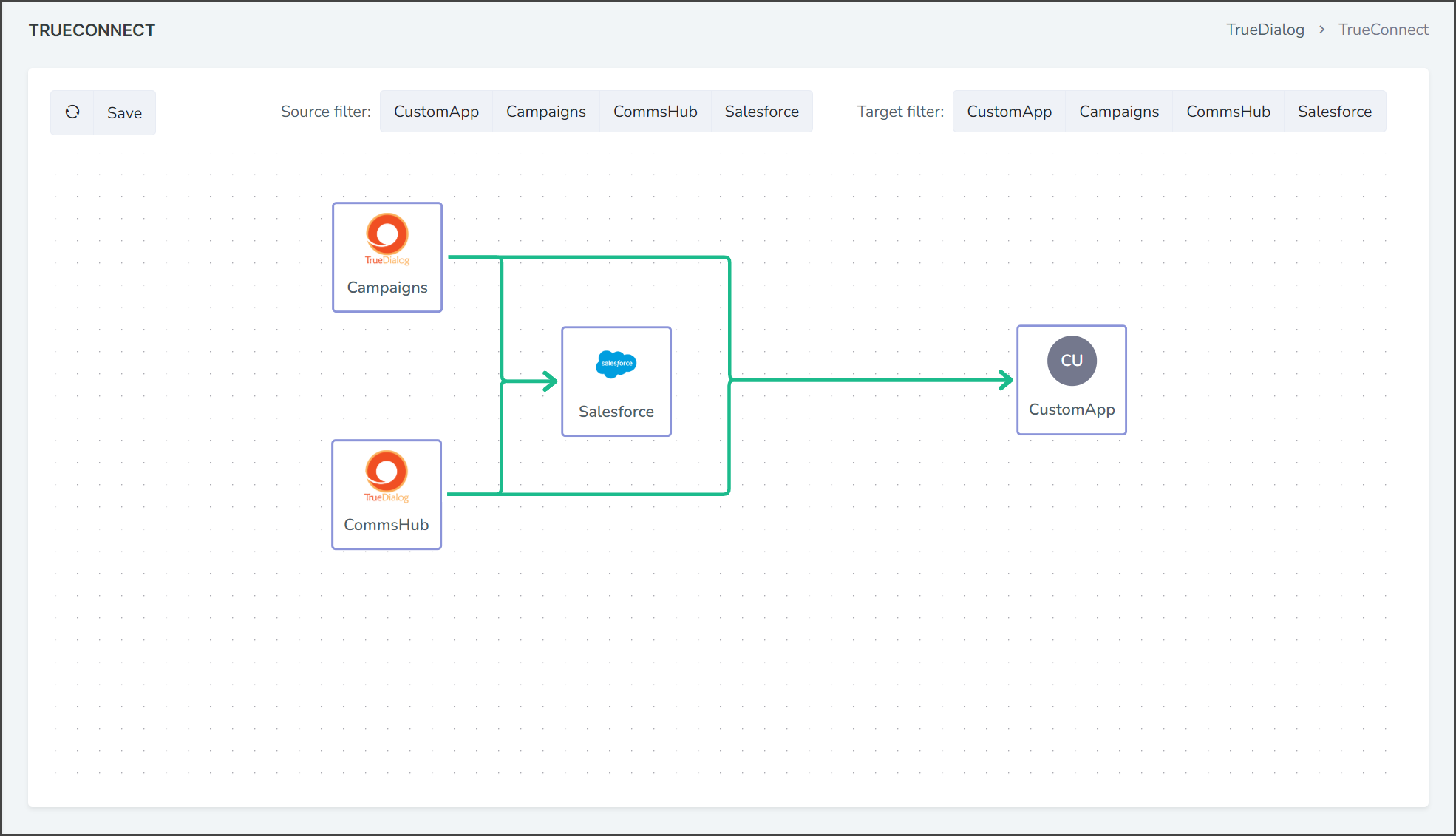Select the Salesforce cloud logo
Screen dimensions: 1456x836
[x=616, y=364]
